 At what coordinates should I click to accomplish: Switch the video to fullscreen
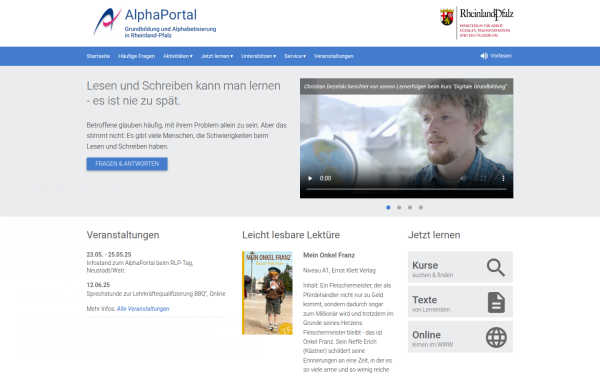483,178
